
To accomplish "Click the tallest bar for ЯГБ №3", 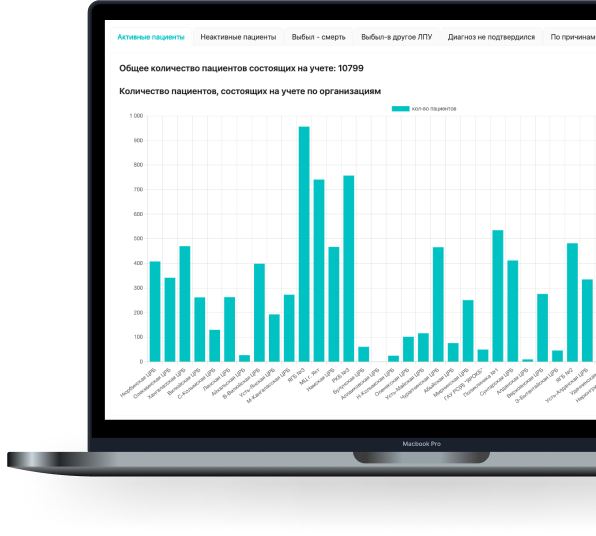I will [304, 244].
